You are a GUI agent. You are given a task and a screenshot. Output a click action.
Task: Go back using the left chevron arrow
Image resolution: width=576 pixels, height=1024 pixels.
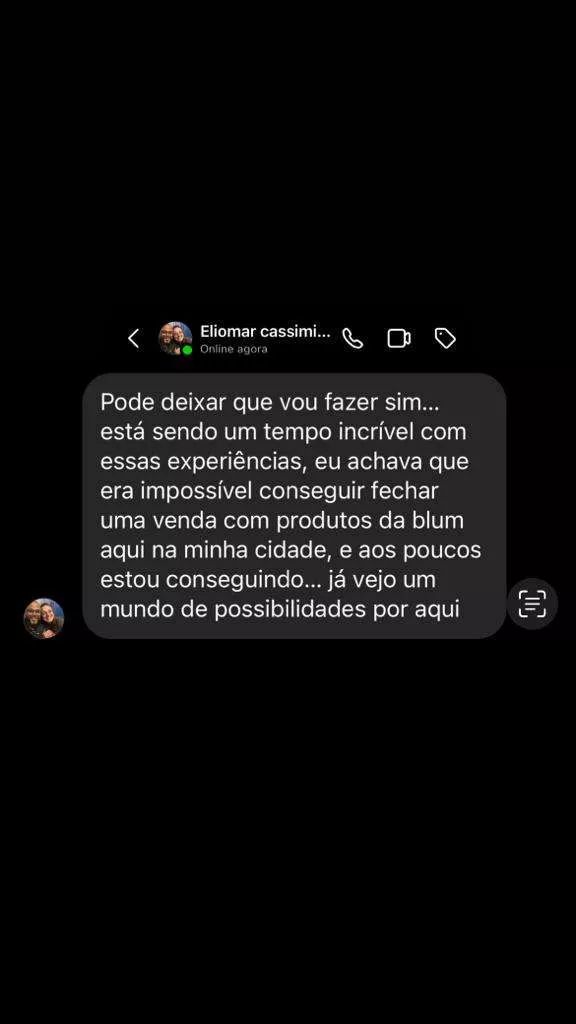[x=133, y=338]
